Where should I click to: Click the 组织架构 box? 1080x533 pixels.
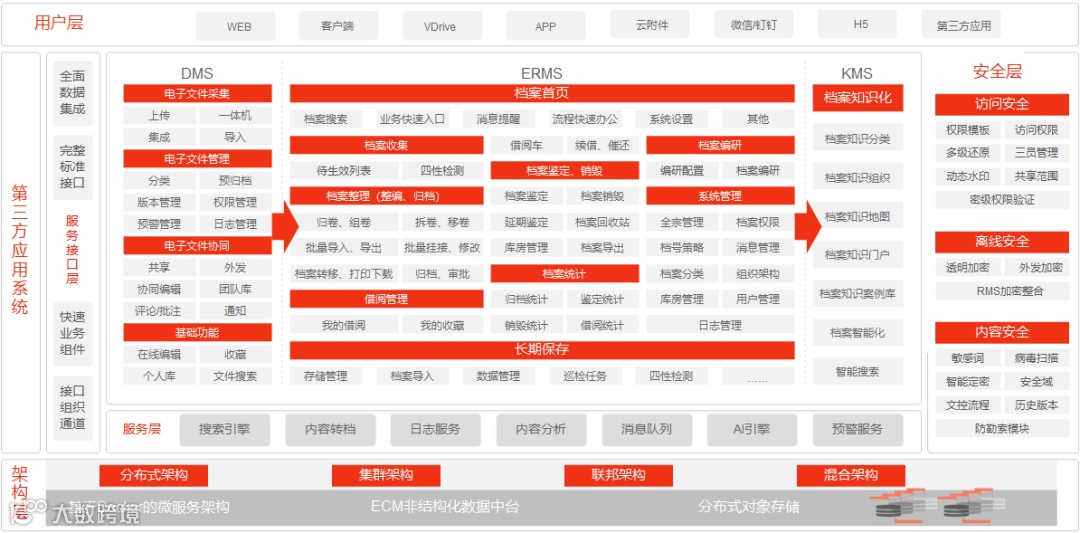pyautogui.click(x=758, y=274)
